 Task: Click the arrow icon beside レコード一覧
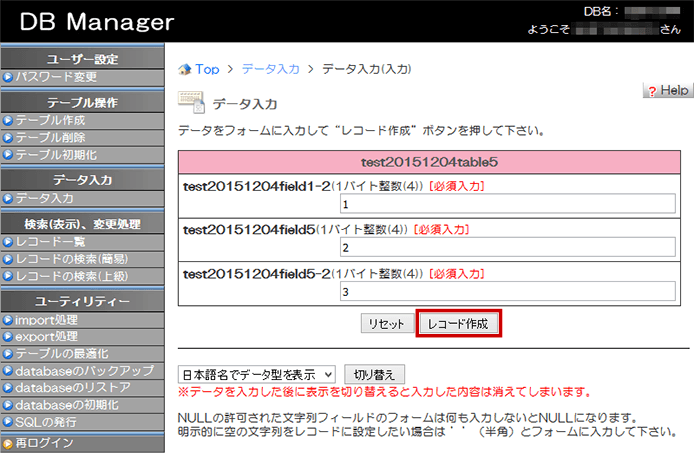pos(8,242)
